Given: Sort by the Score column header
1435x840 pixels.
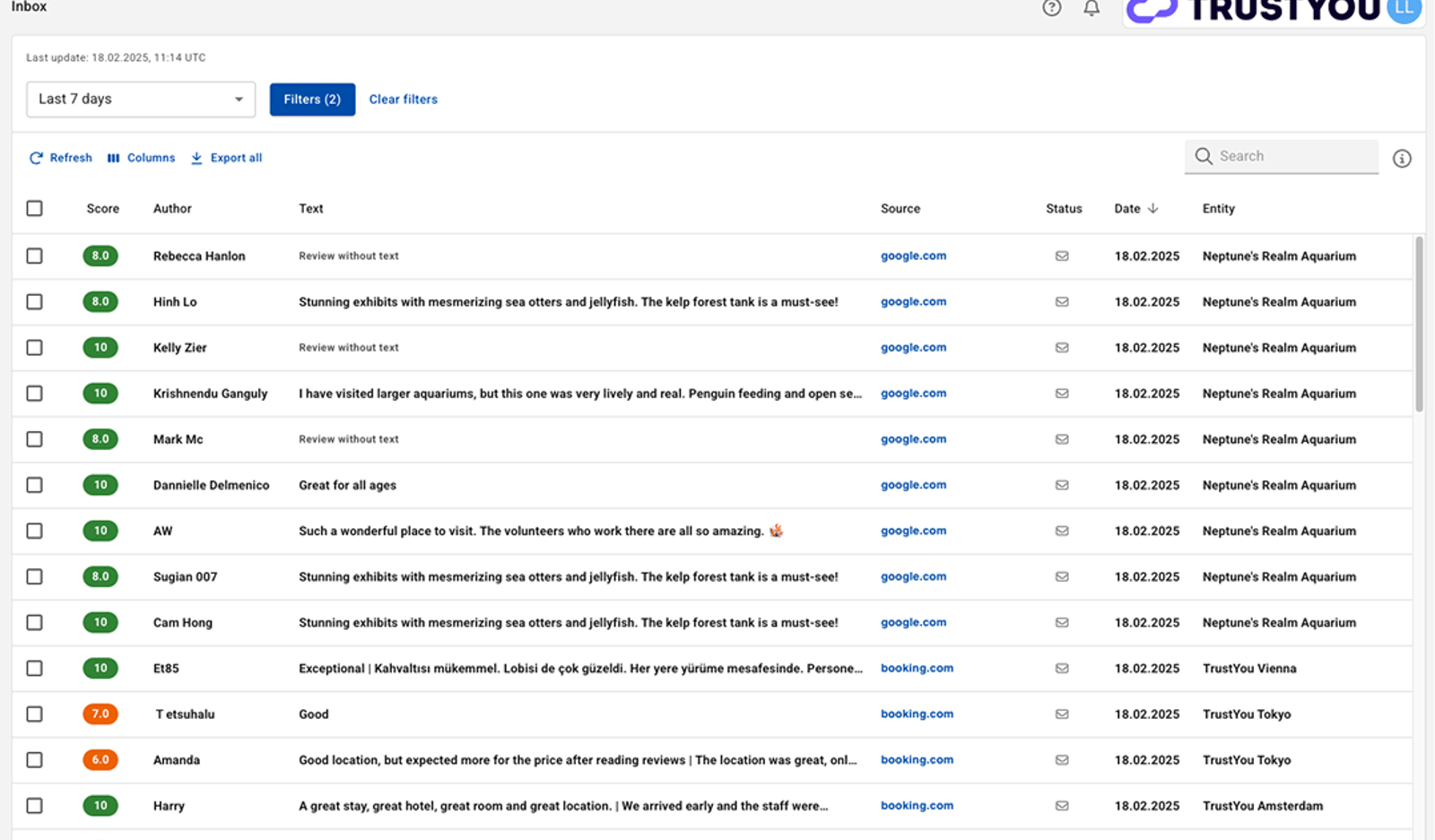Looking at the screenshot, I should pos(102,208).
